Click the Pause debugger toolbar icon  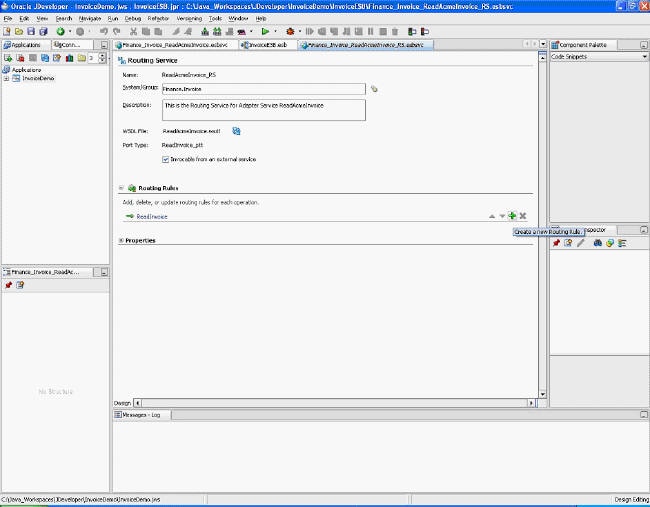(371, 32)
